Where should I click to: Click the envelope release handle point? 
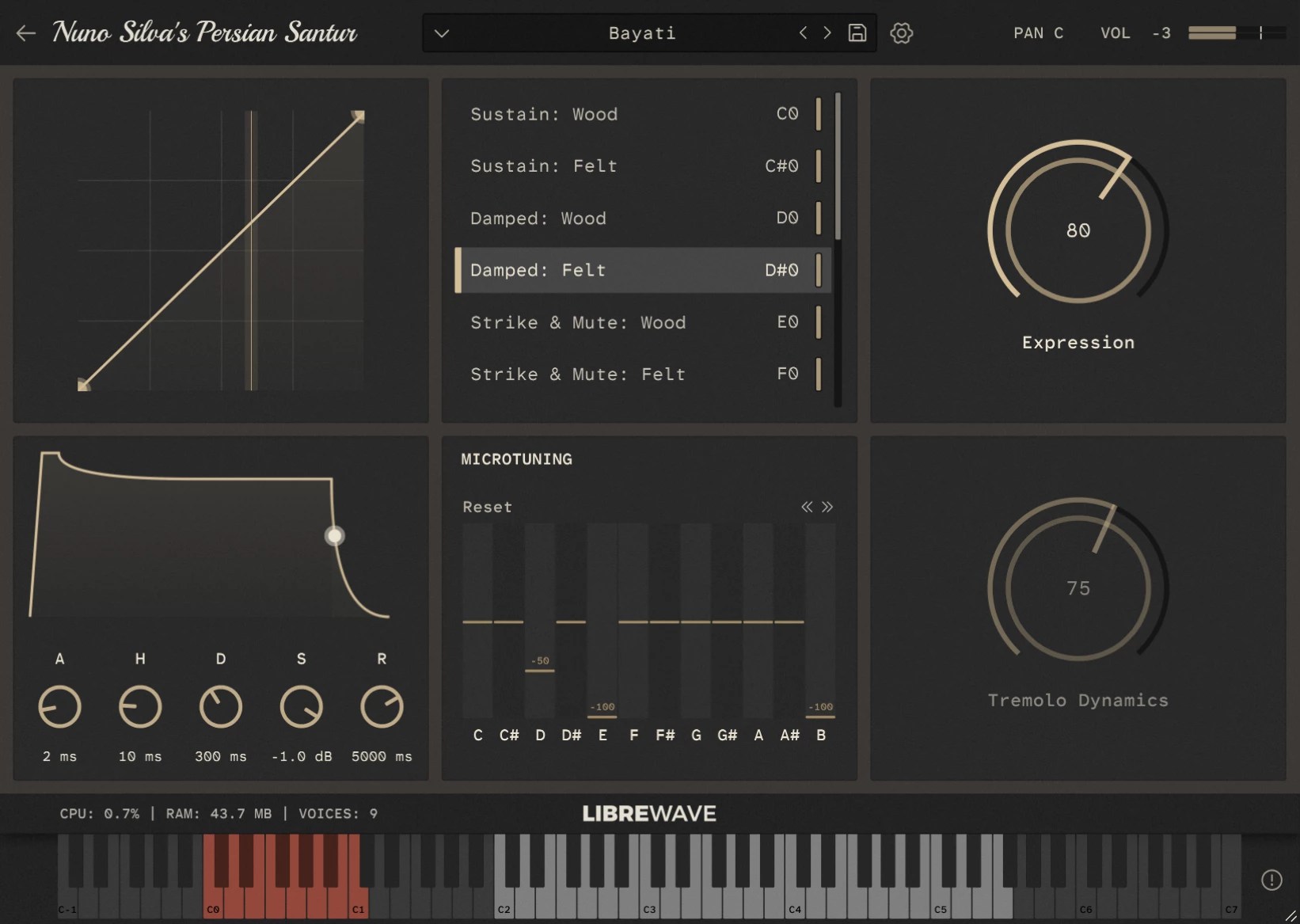coord(335,536)
